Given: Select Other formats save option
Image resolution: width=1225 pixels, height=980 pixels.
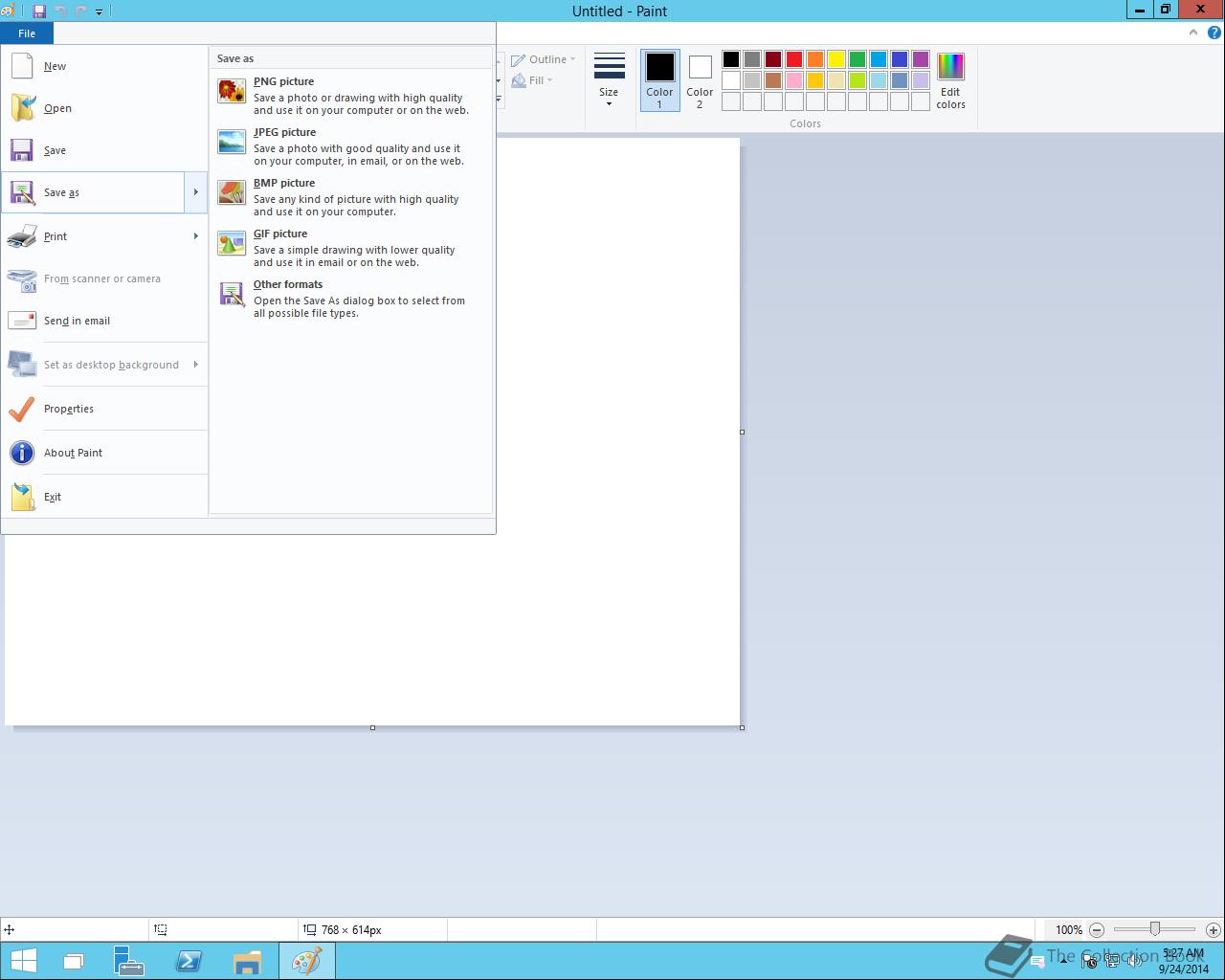Looking at the screenshot, I should (350, 299).
